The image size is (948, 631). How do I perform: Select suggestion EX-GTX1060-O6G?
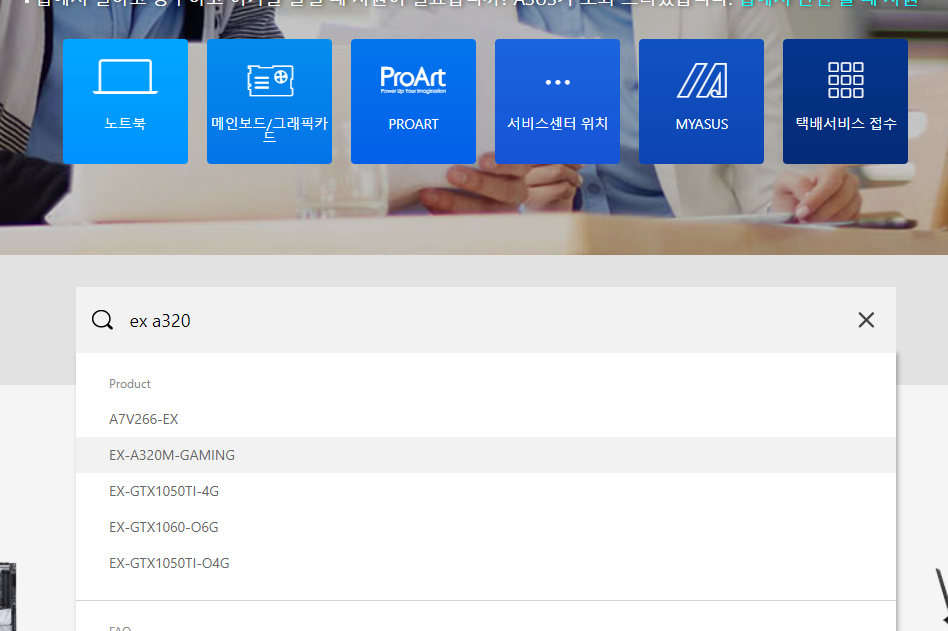pyautogui.click(x=485, y=527)
